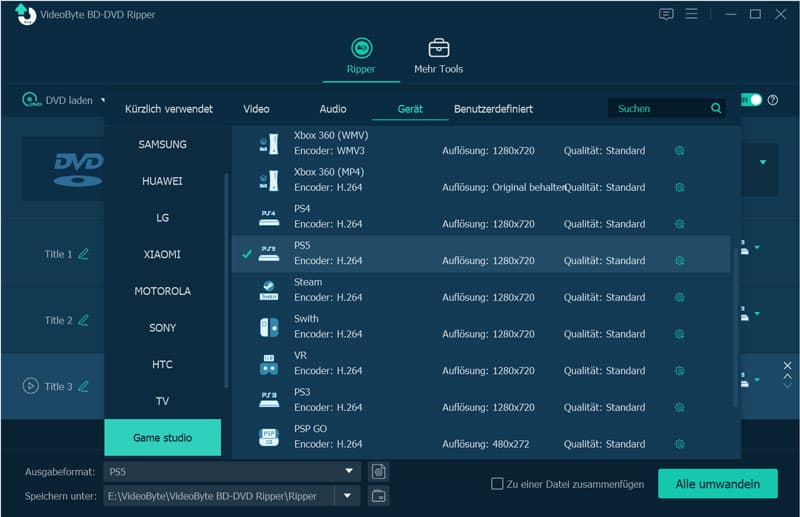This screenshot has height=517, width=800.
Task: Open the feedback message icon in title bar
Action: [x=666, y=14]
